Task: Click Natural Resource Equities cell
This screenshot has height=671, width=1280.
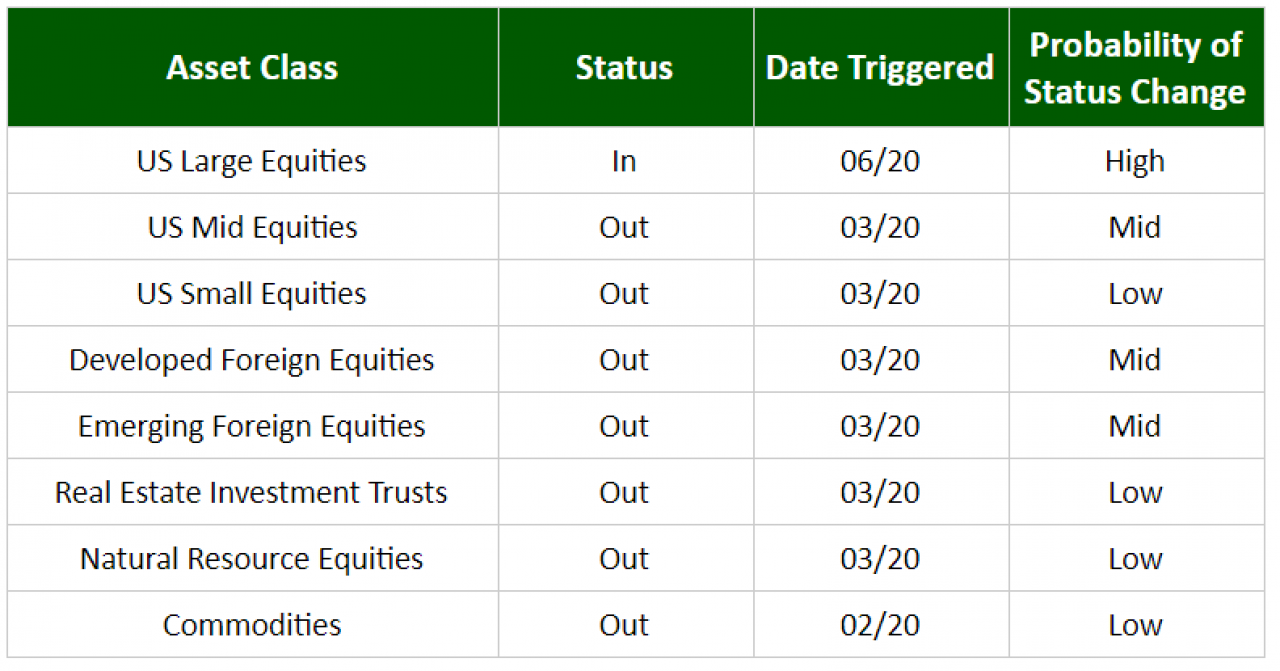Action: (252, 558)
